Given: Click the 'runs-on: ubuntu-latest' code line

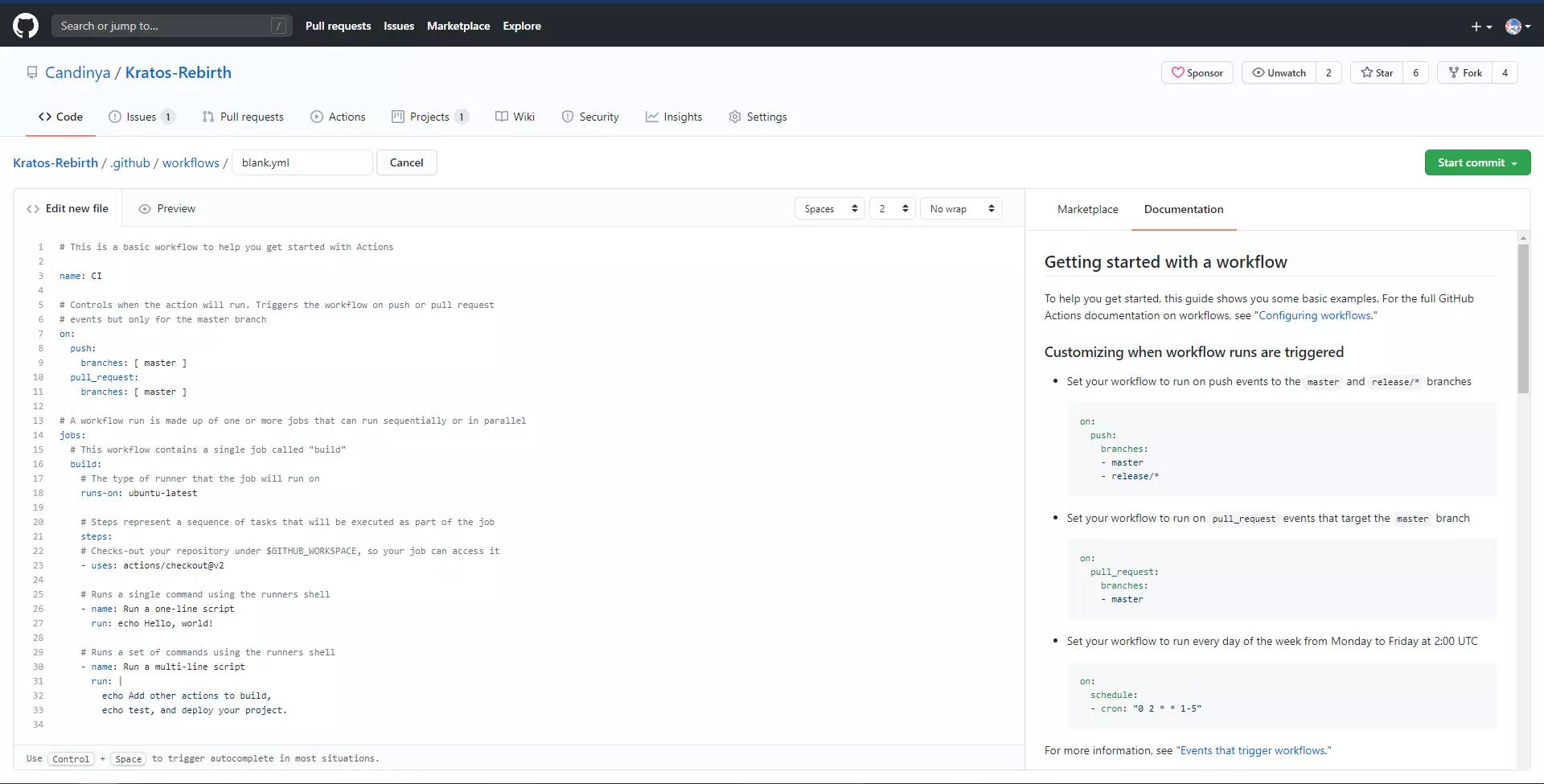Looking at the screenshot, I should [x=138, y=493].
